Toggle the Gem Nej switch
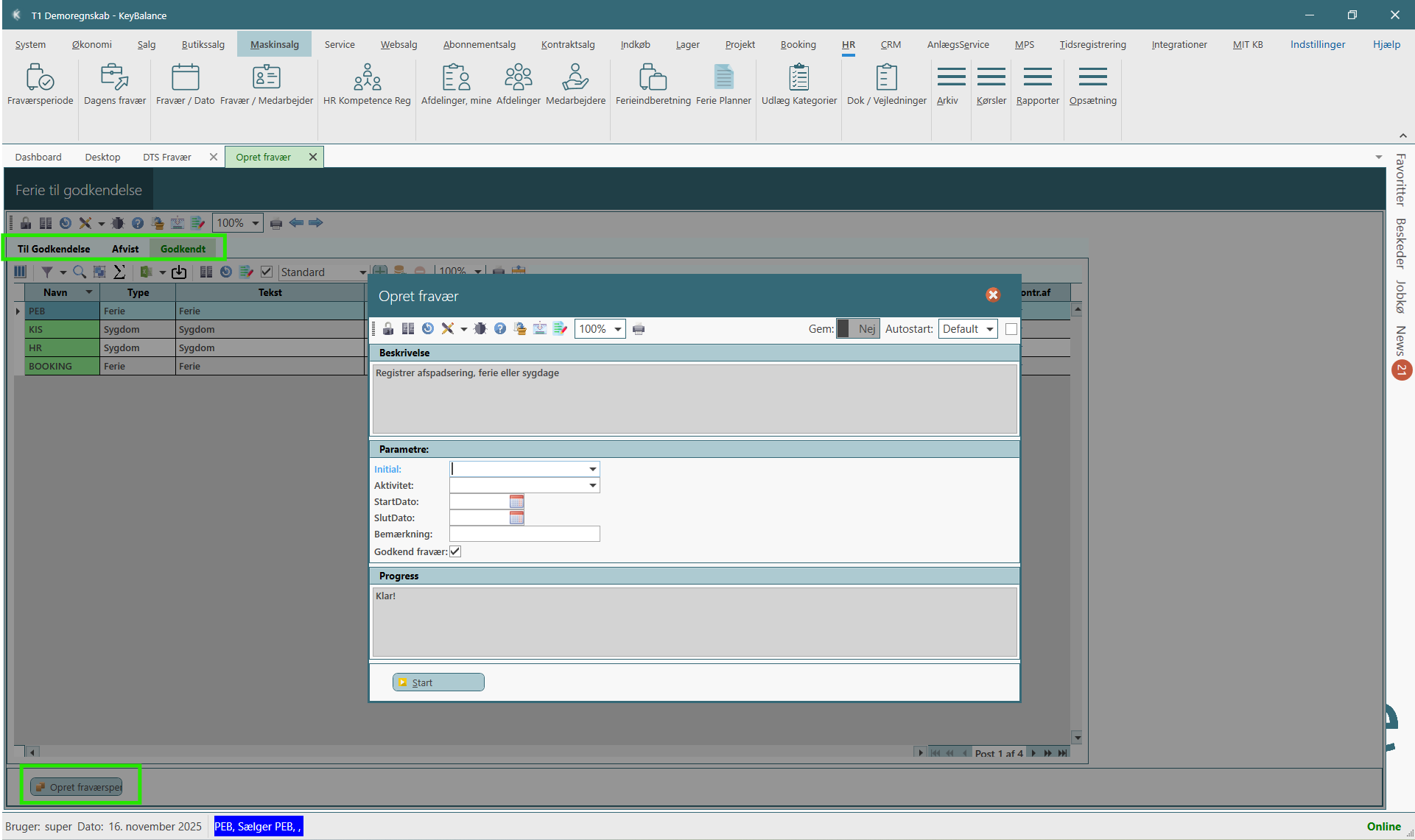1415x840 pixels. coord(857,329)
